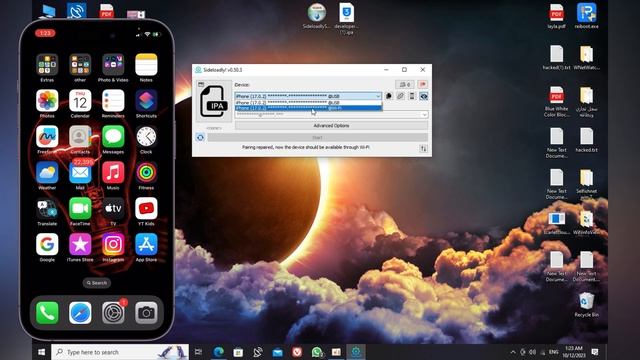Click the Advanced Options button
This screenshot has height=360, width=640.
(331, 126)
